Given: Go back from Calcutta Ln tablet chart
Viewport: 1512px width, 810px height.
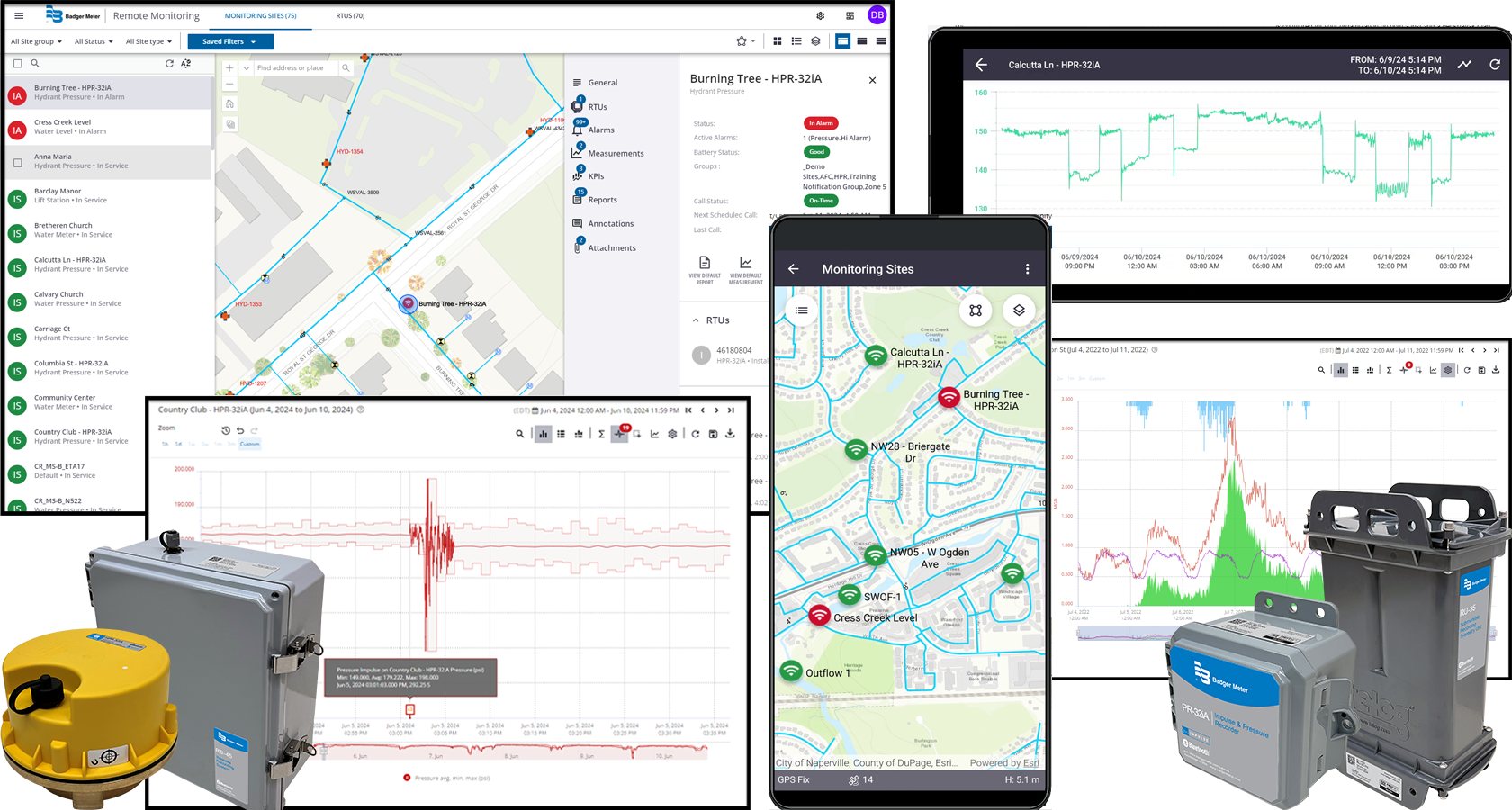Looking at the screenshot, I should [x=981, y=65].
